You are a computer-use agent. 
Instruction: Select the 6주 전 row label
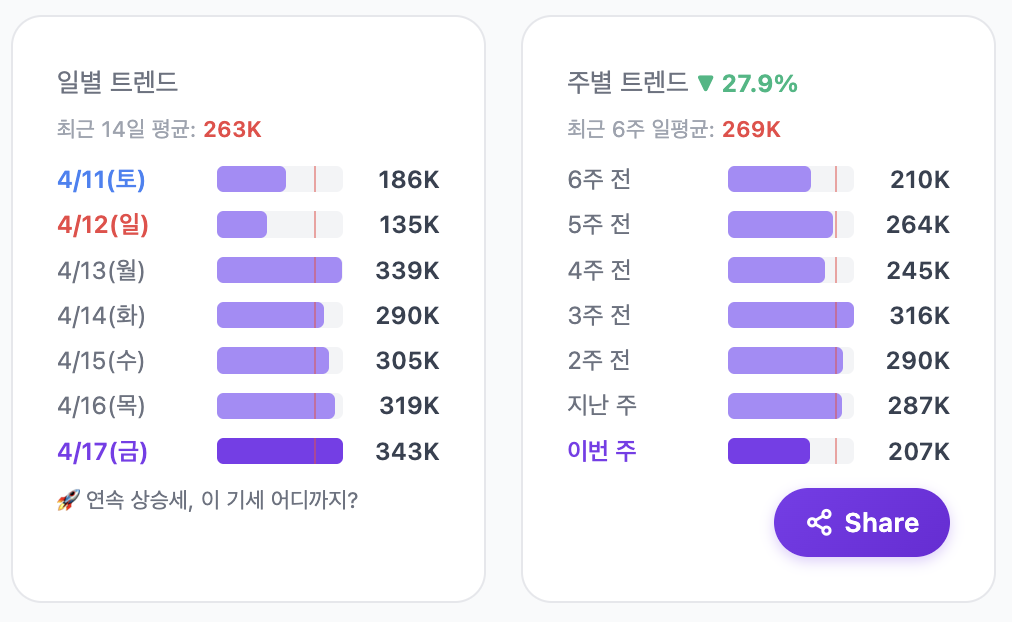[x=598, y=180]
